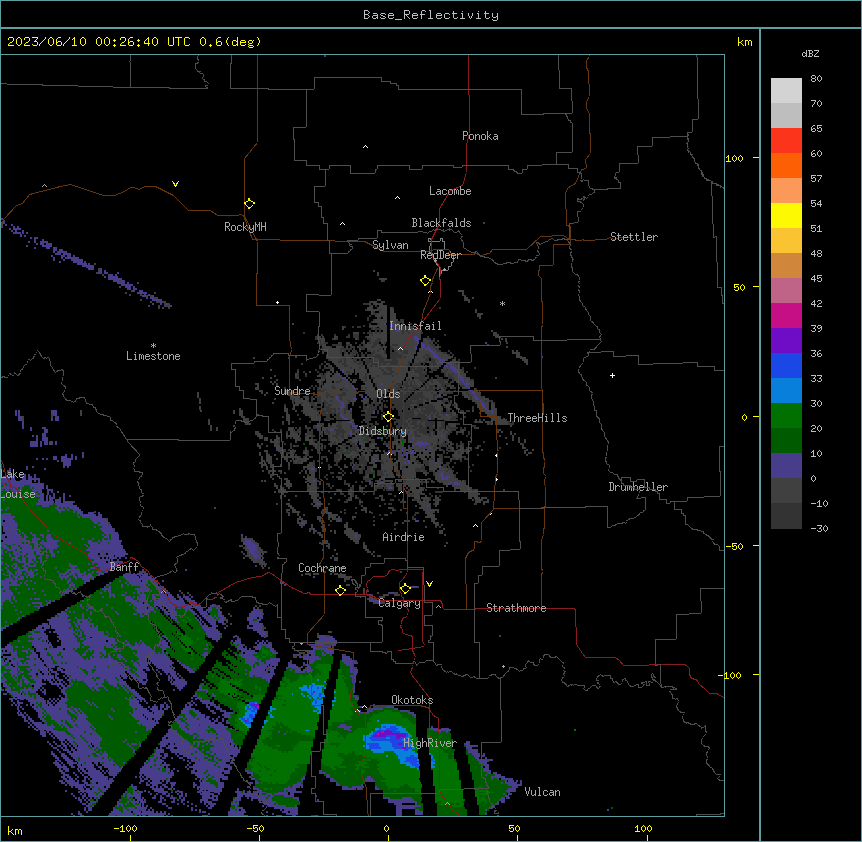The height and width of the screenshot is (842, 862).
Task: Pick the darkest gray -10 to -30 dBZ swatch
Action: [x=786, y=516]
